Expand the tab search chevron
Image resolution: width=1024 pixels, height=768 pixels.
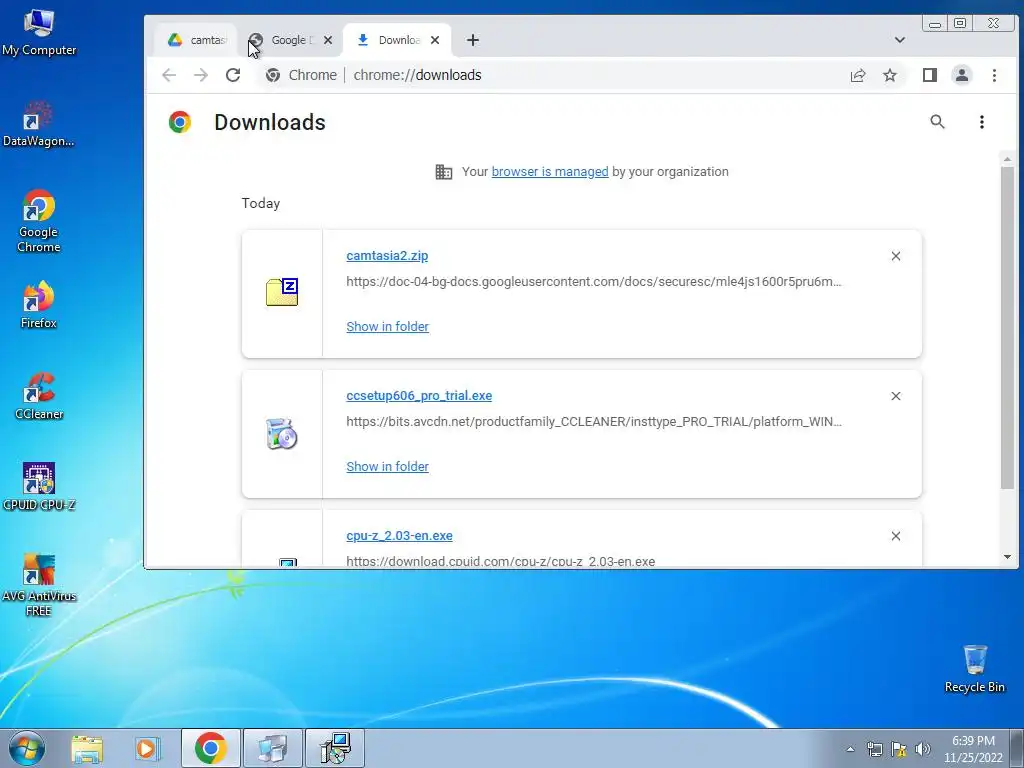pyautogui.click(x=899, y=40)
